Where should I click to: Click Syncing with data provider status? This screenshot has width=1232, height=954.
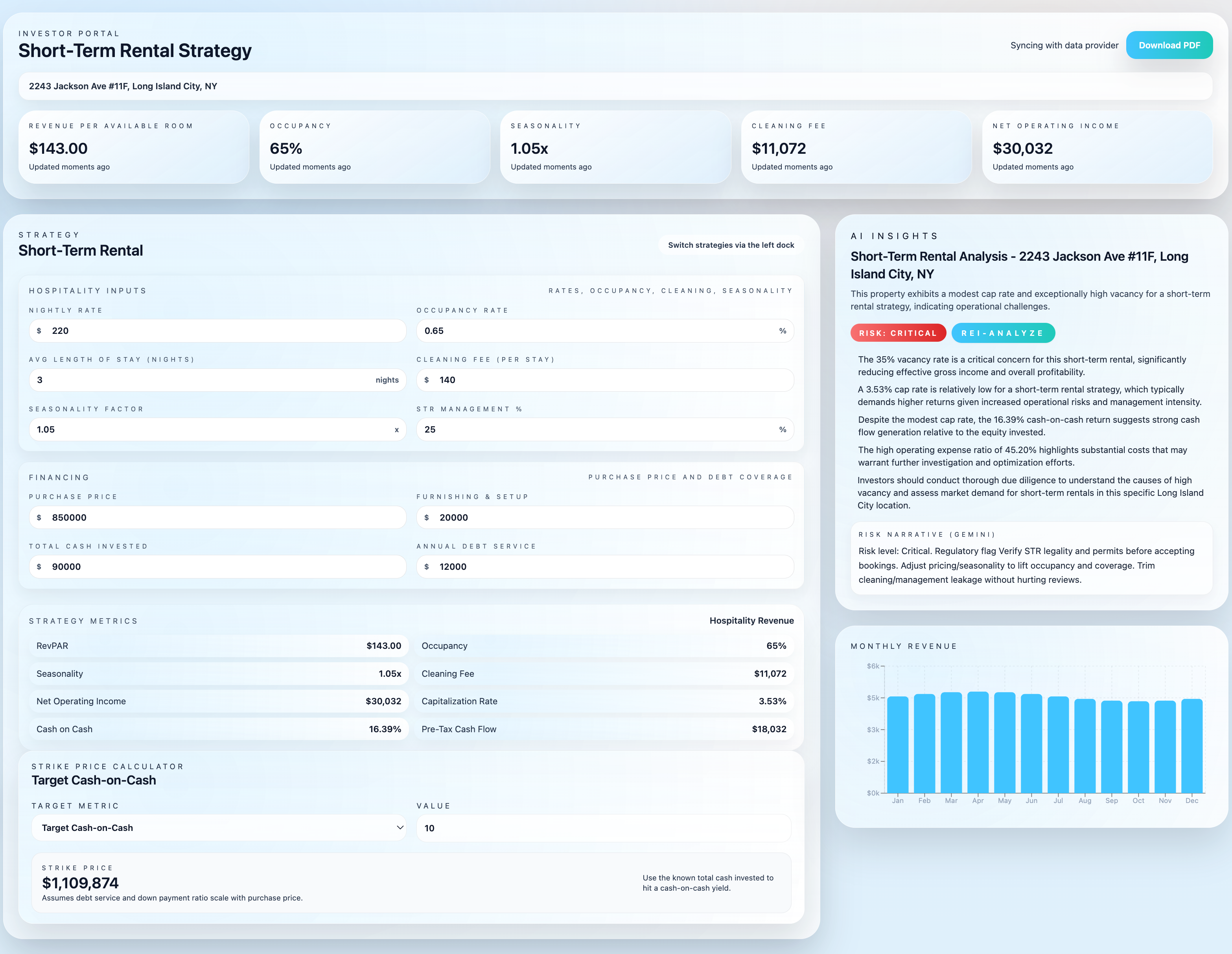tap(1064, 45)
